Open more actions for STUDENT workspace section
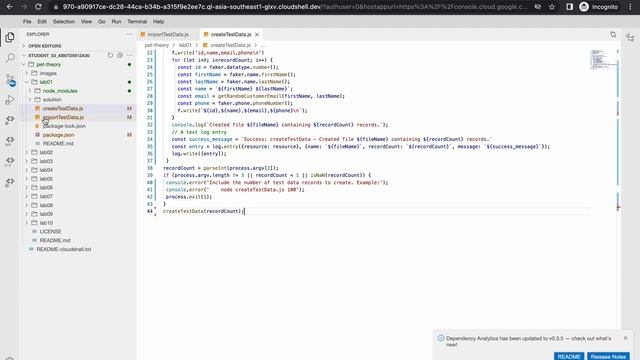Screen dimensions: 640x360 click(x=129, y=55)
